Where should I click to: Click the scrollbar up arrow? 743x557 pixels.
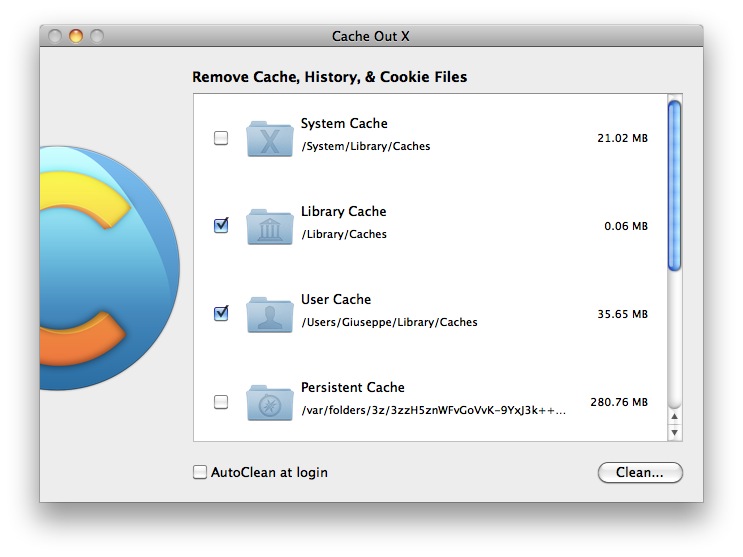pyautogui.click(x=674, y=417)
